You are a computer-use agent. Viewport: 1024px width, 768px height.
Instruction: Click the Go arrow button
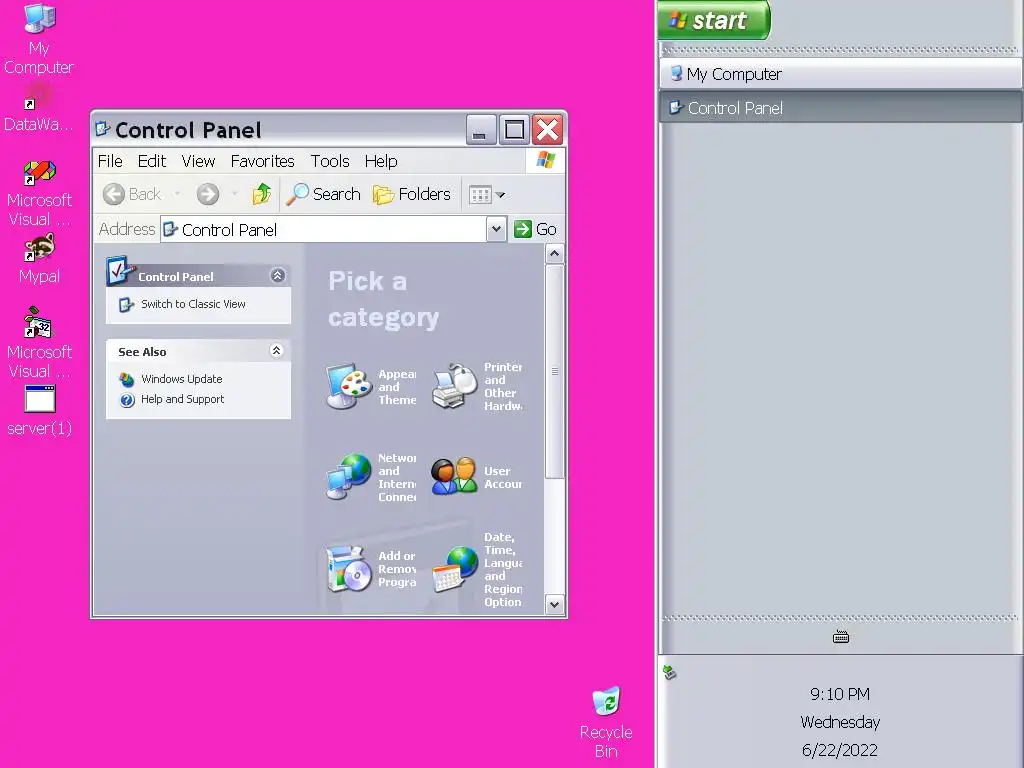[x=535, y=229]
